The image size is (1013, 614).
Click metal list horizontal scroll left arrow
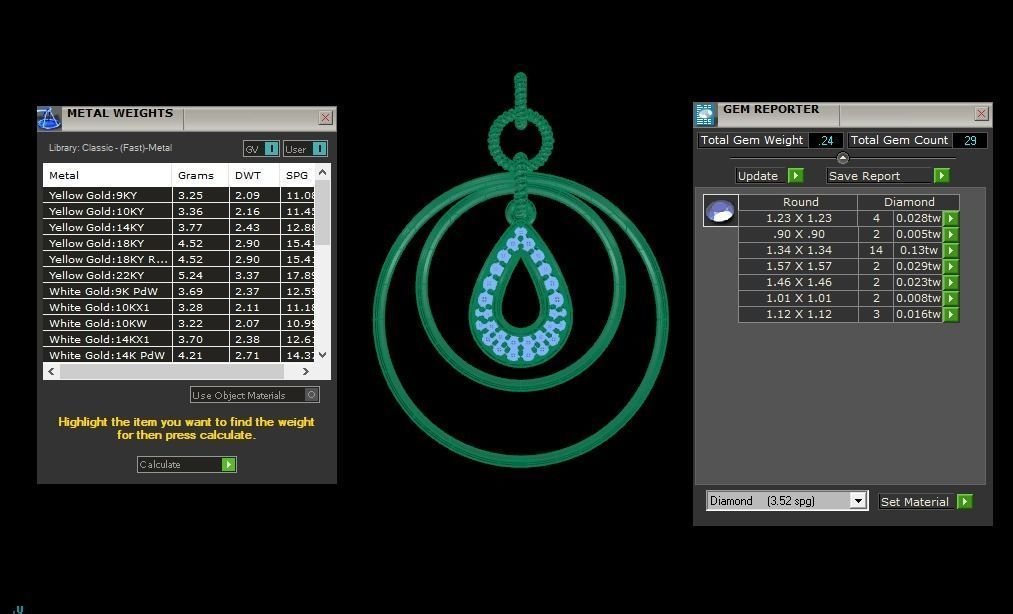pos(51,372)
